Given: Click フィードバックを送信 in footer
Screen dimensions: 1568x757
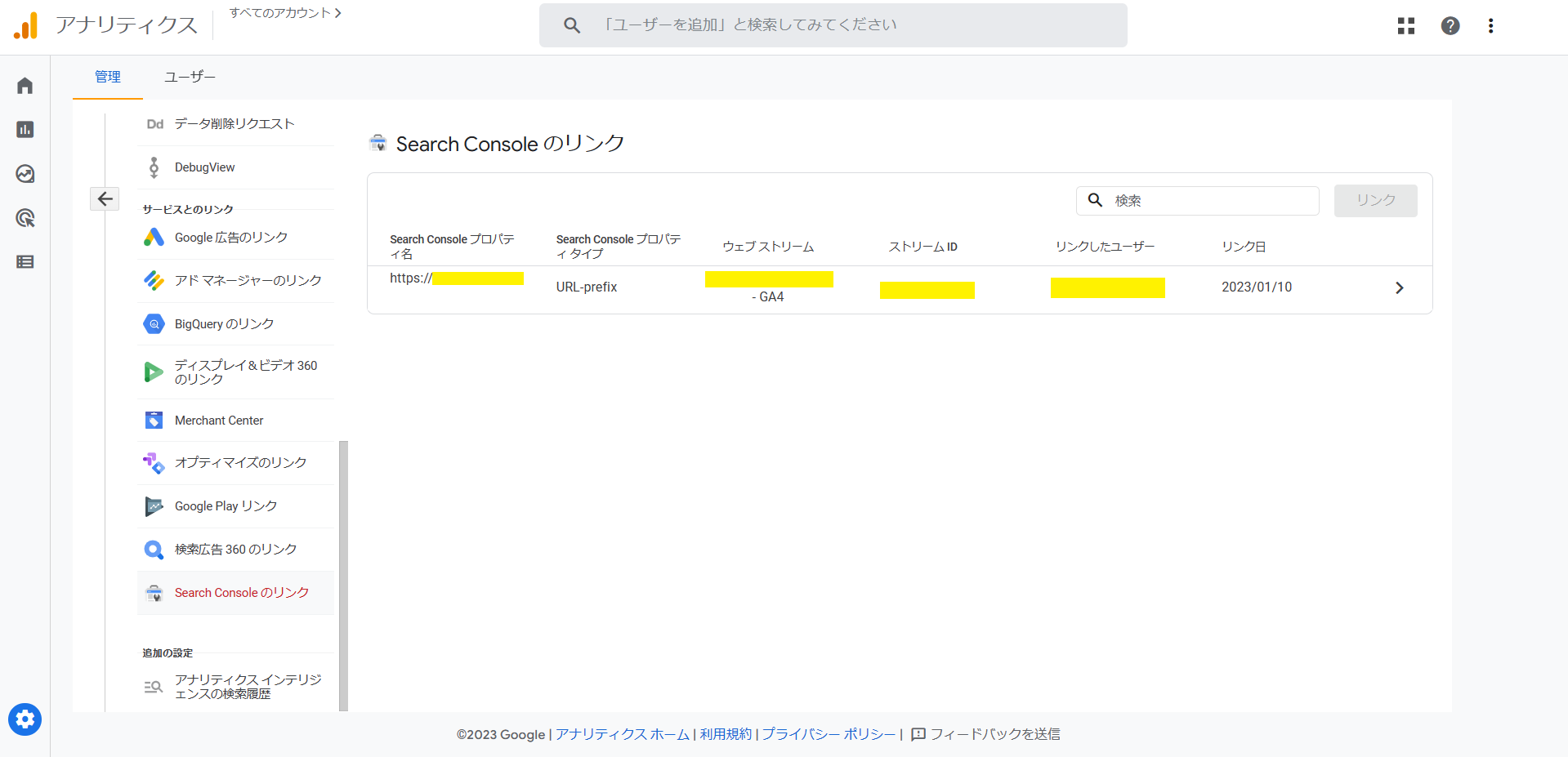Looking at the screenshot, I should (995, 734).
